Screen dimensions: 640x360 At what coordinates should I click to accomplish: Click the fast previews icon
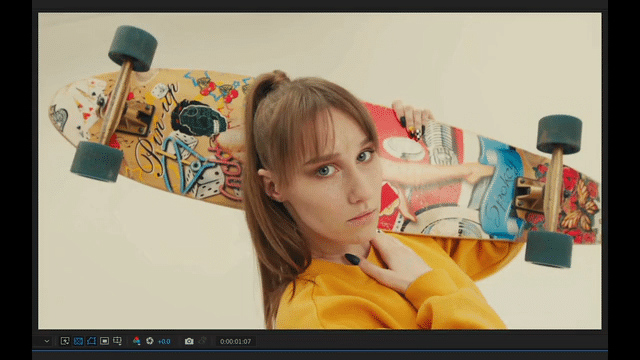pyautogui.click(x=65, y=341)
